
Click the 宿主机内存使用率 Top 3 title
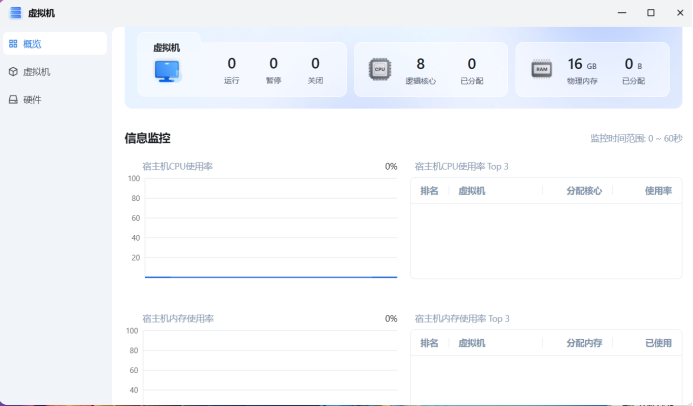(x=462, y=319)
